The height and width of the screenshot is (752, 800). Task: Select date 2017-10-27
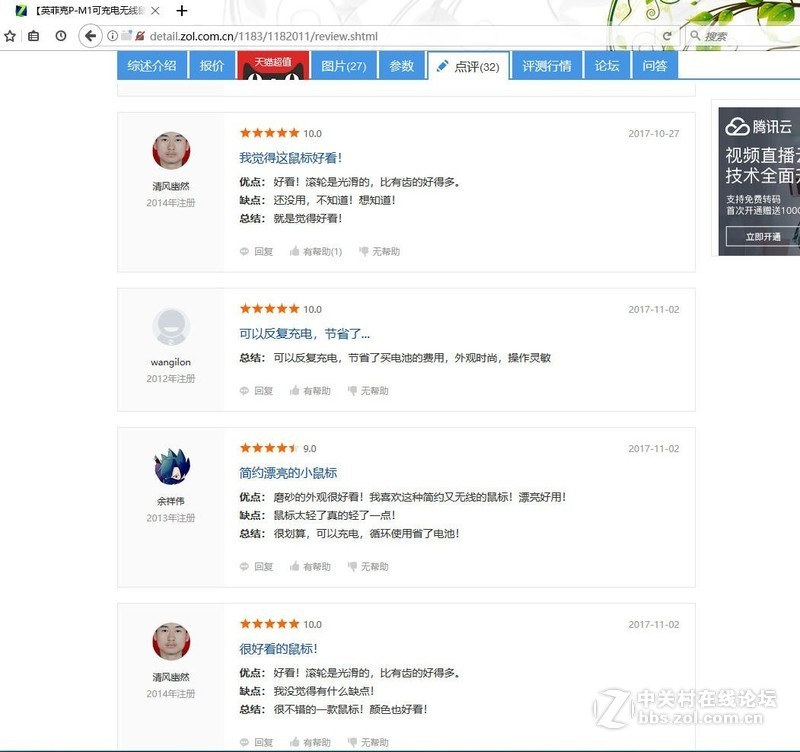pos(654,134)
